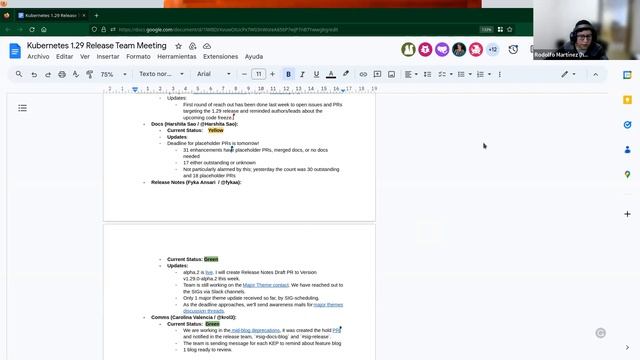Decrease the font size
Image resolution: width=640 pixels, height=360 pixels.
point(244,74)
